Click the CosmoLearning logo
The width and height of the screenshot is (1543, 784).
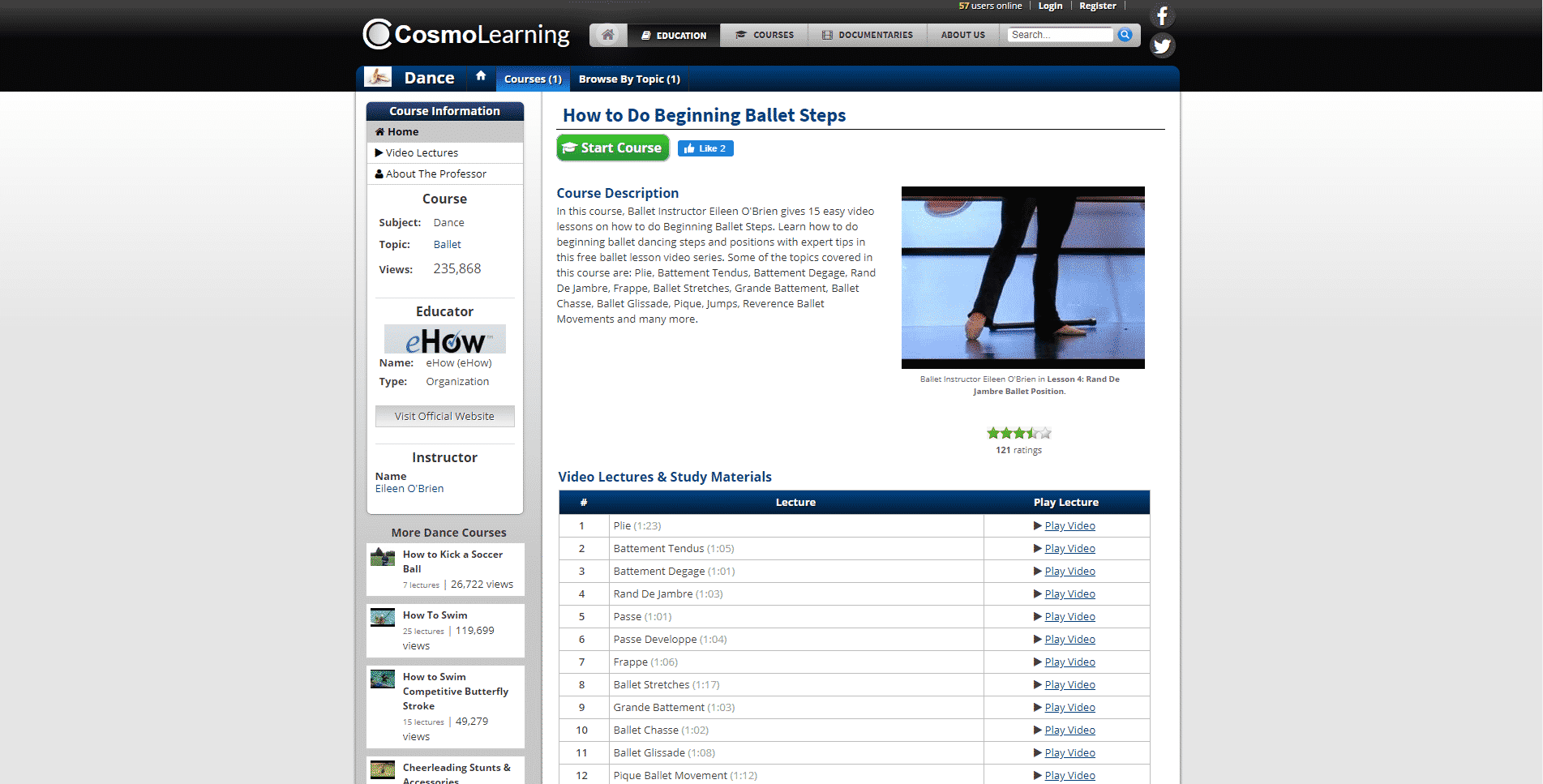tap(466, 34)
